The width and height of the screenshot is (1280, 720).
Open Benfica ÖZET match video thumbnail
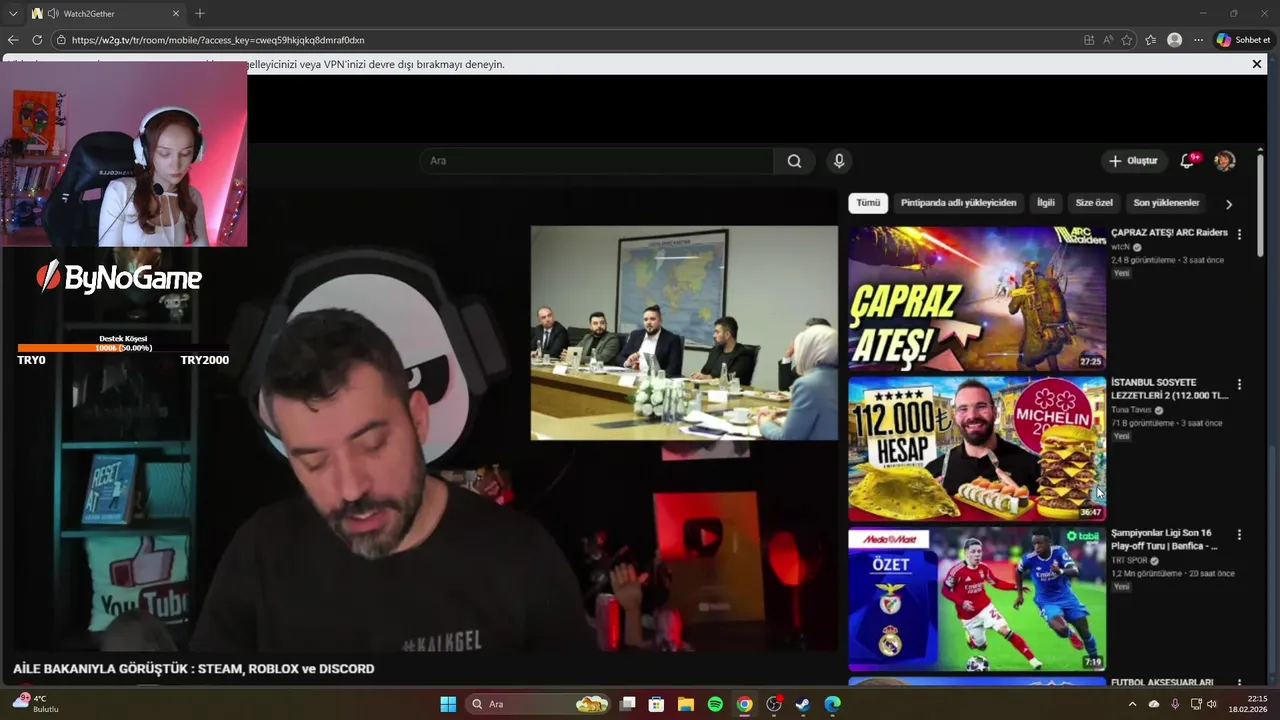[977, 599]
